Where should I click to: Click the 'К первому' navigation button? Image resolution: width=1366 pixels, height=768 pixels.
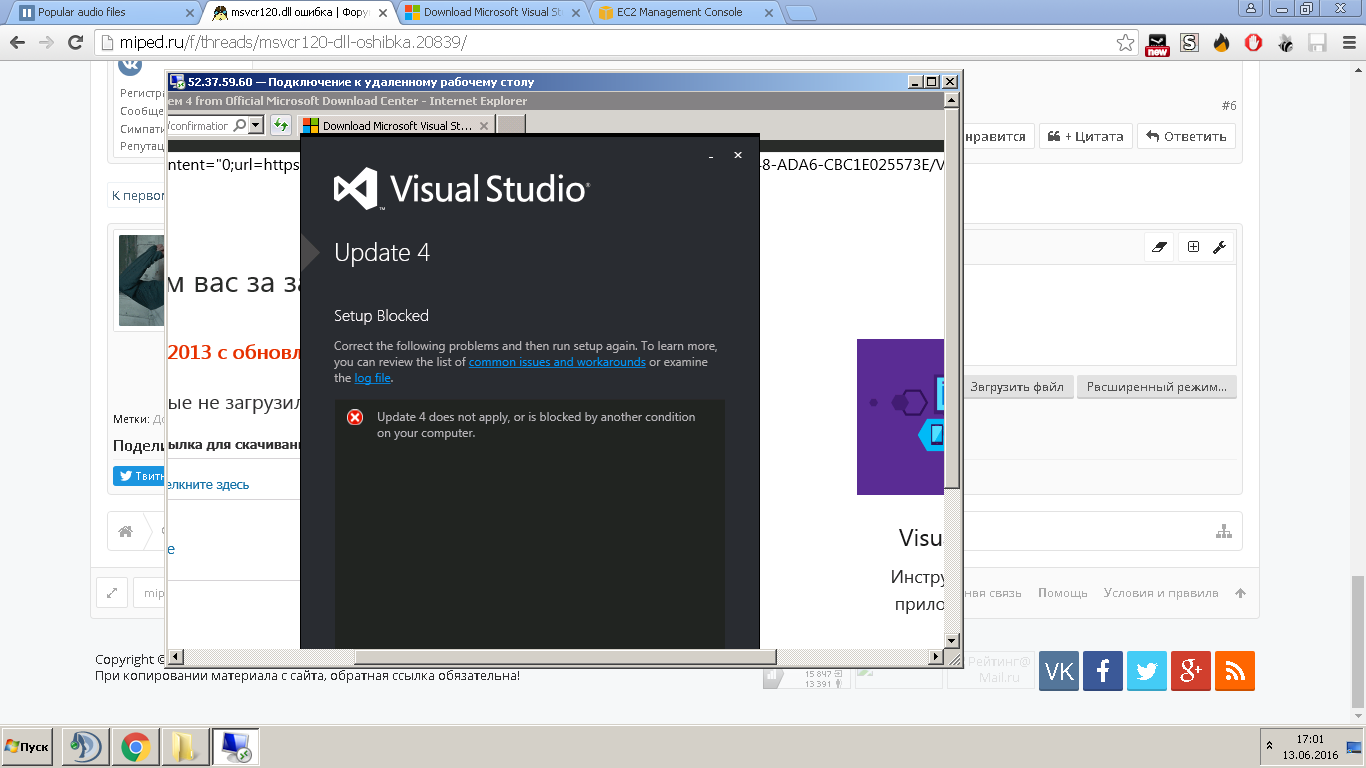click(138, 196)
